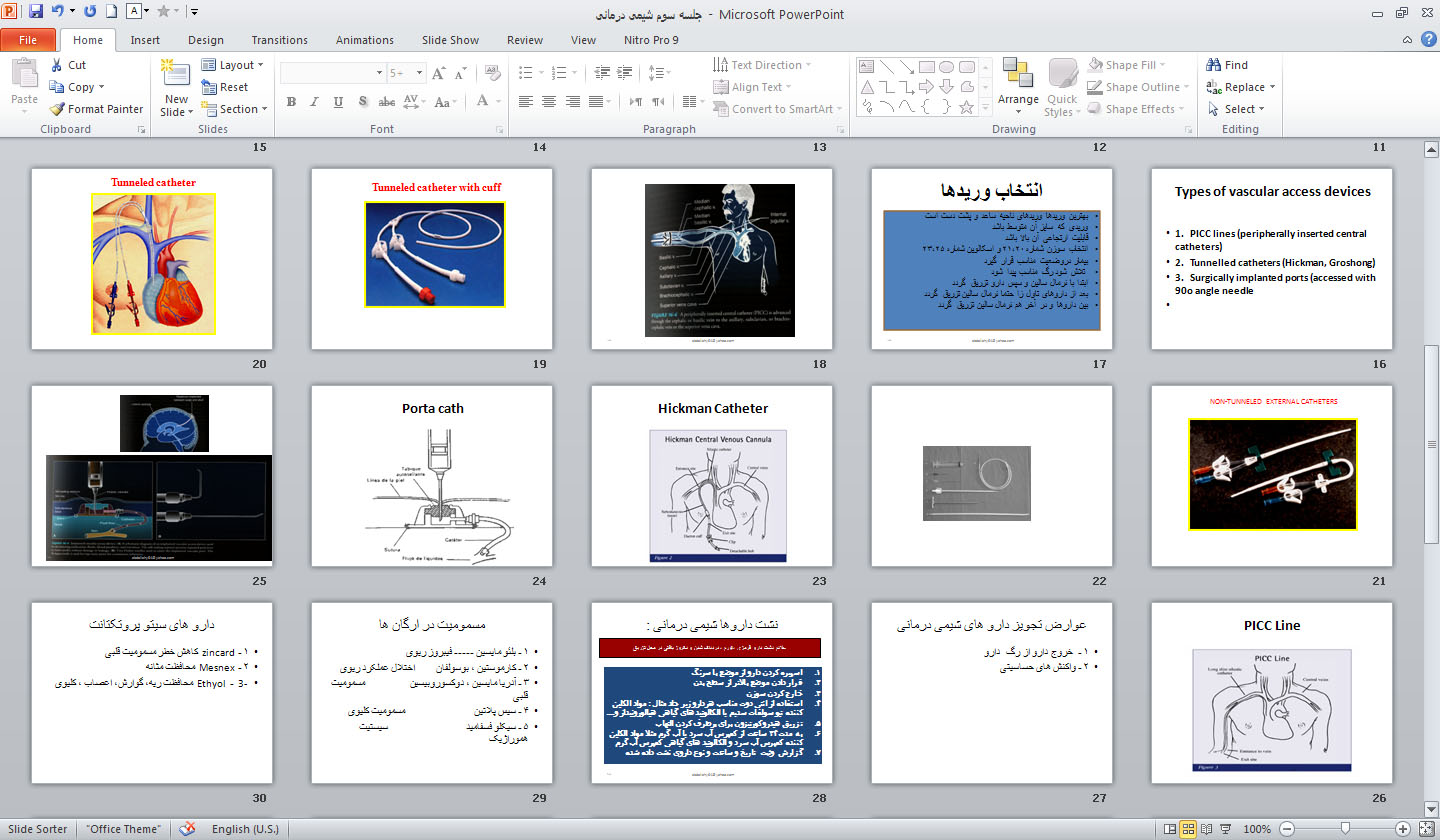Adjust the zoom slider in status bar
The height and width of the screenshot is (840, 1440).
click(1346, 829)
